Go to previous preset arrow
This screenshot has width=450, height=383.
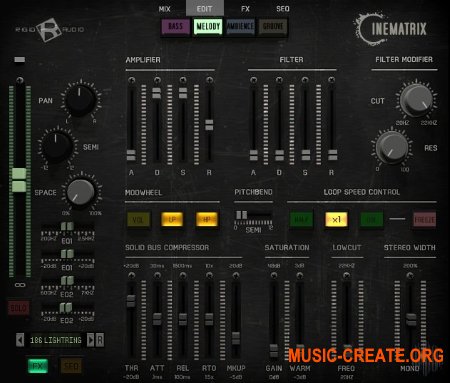[x=20, y=340]
